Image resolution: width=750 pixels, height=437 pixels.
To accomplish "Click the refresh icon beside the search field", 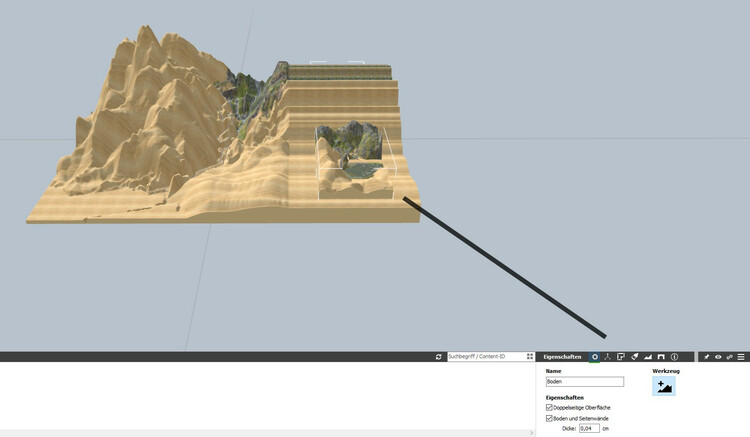I will tap(439, 357).
